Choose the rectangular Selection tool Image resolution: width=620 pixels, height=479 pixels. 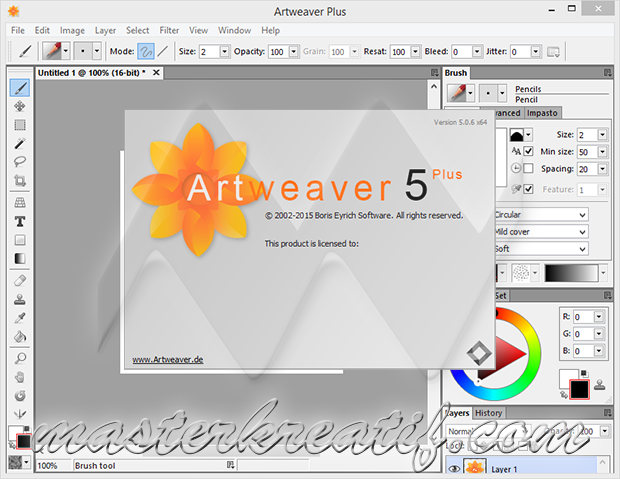tap(20, 125)
